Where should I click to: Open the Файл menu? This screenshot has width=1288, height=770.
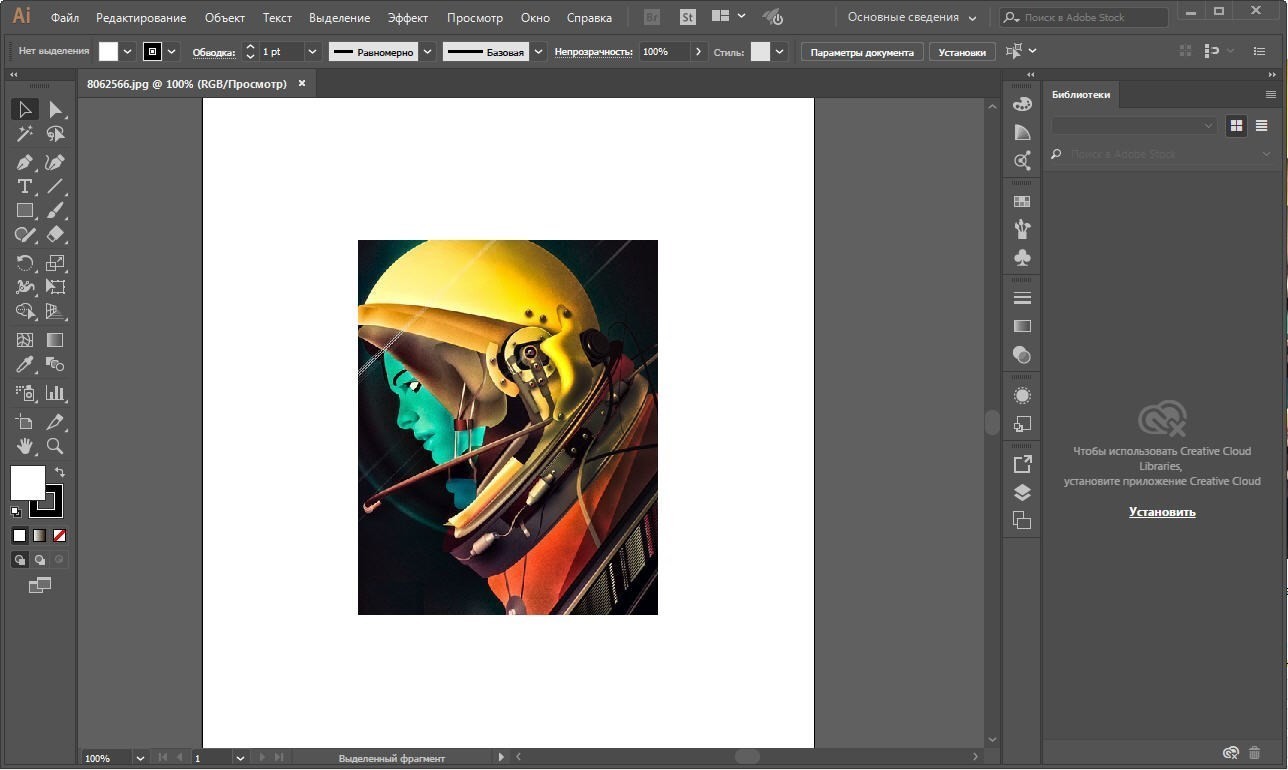[65, 18]
